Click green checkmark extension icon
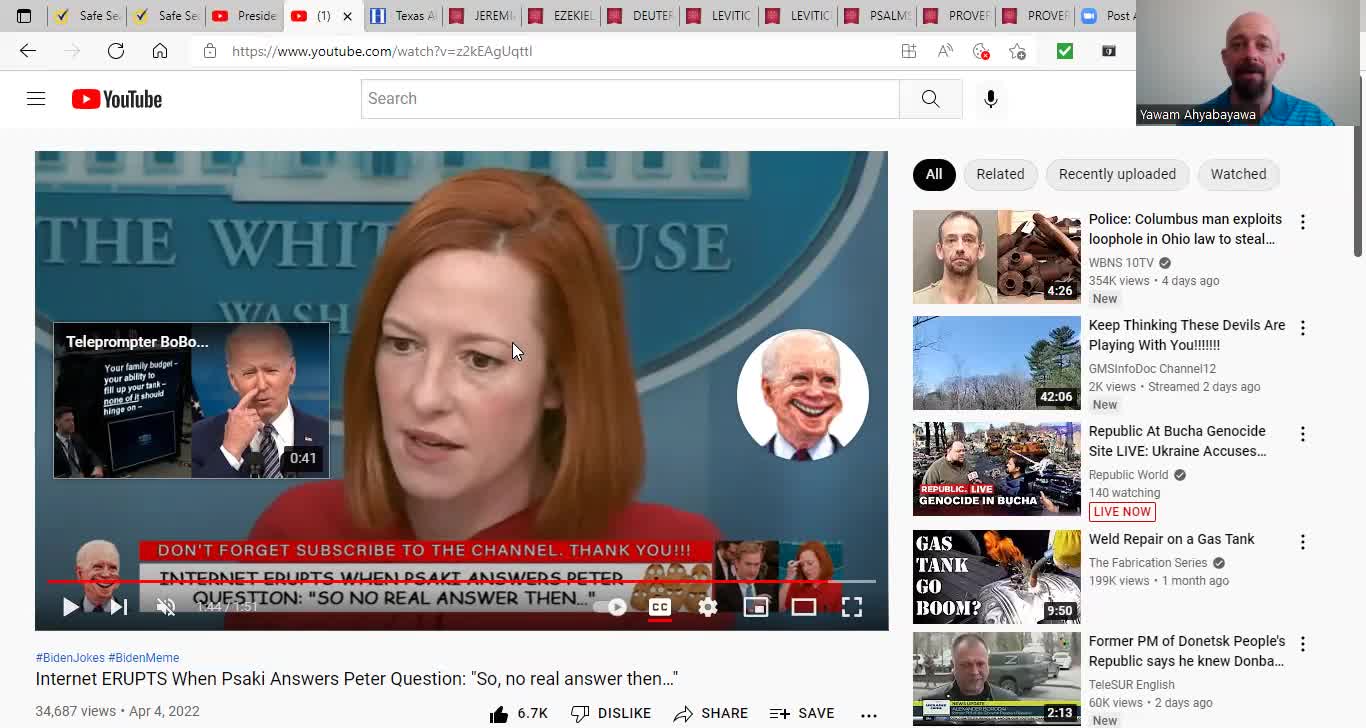This screenshot has width=1366, height=728. (1065, 51)
